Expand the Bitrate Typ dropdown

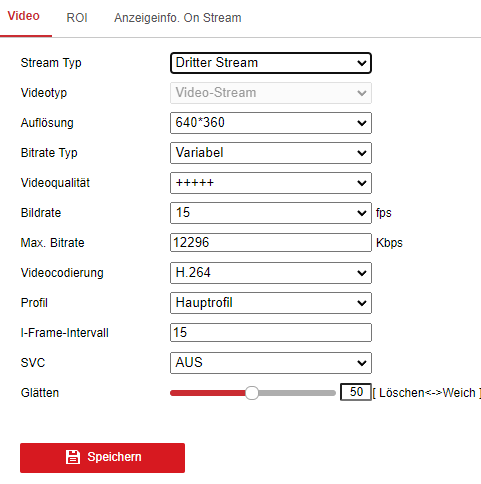click(271, 153)
